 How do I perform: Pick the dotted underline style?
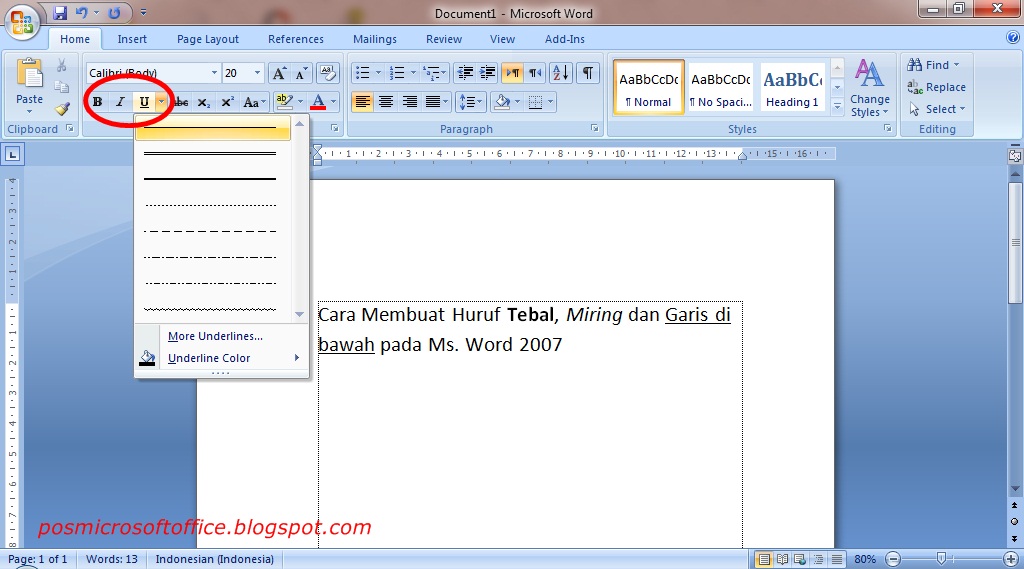tap(212, 205)
